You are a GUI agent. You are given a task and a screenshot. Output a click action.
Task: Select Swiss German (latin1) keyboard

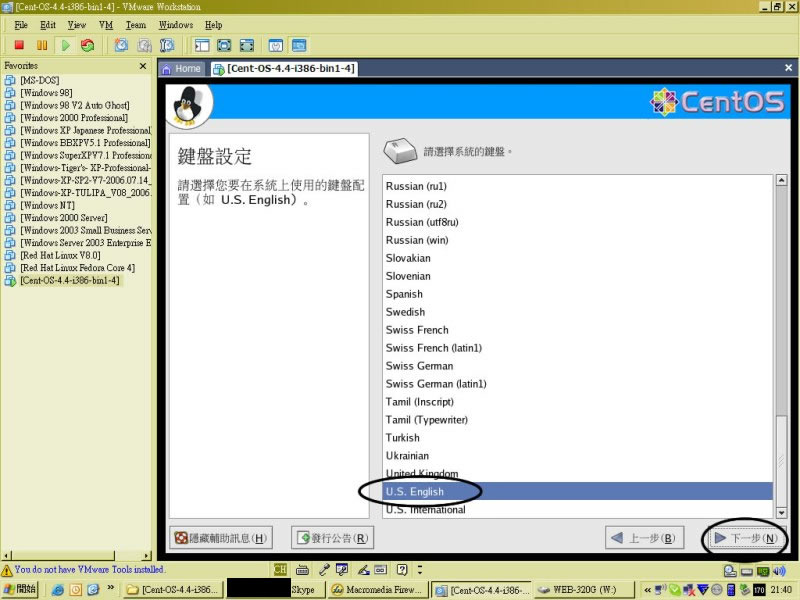[x=436, y=384]
